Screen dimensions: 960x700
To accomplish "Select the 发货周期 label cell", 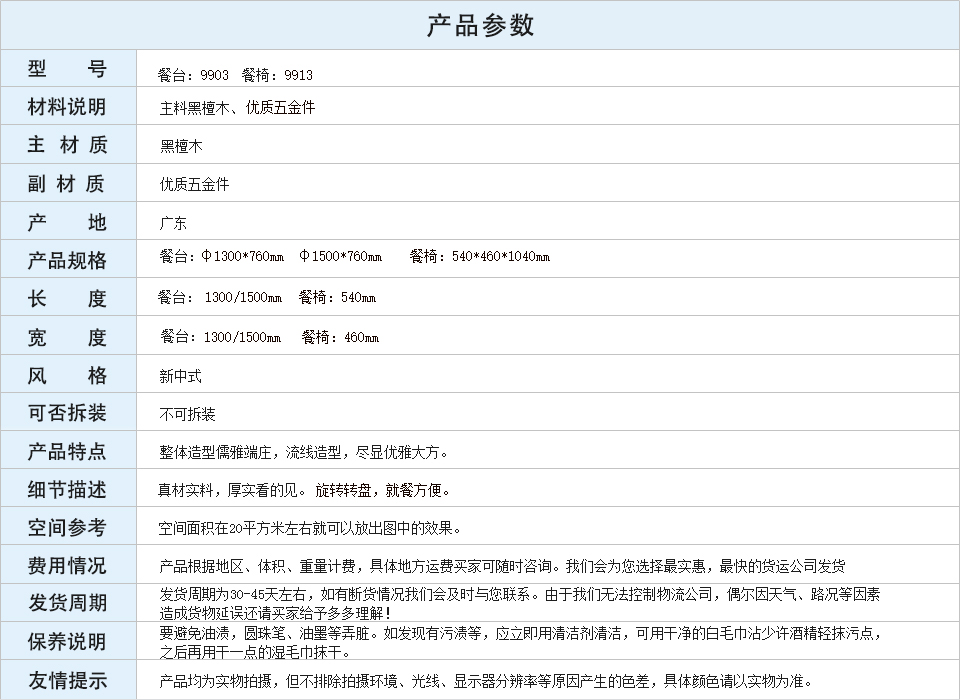I will [68, 603].
